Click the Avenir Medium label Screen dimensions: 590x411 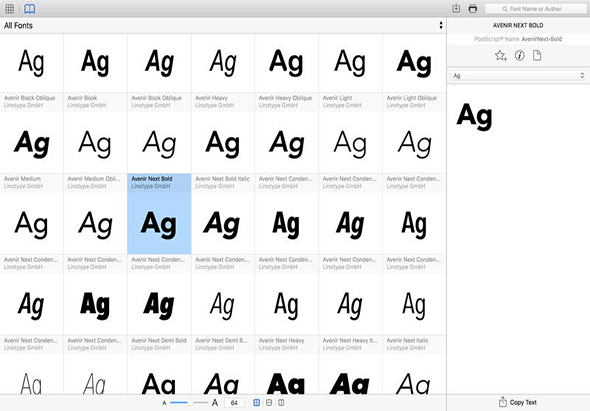click(23, 179)
